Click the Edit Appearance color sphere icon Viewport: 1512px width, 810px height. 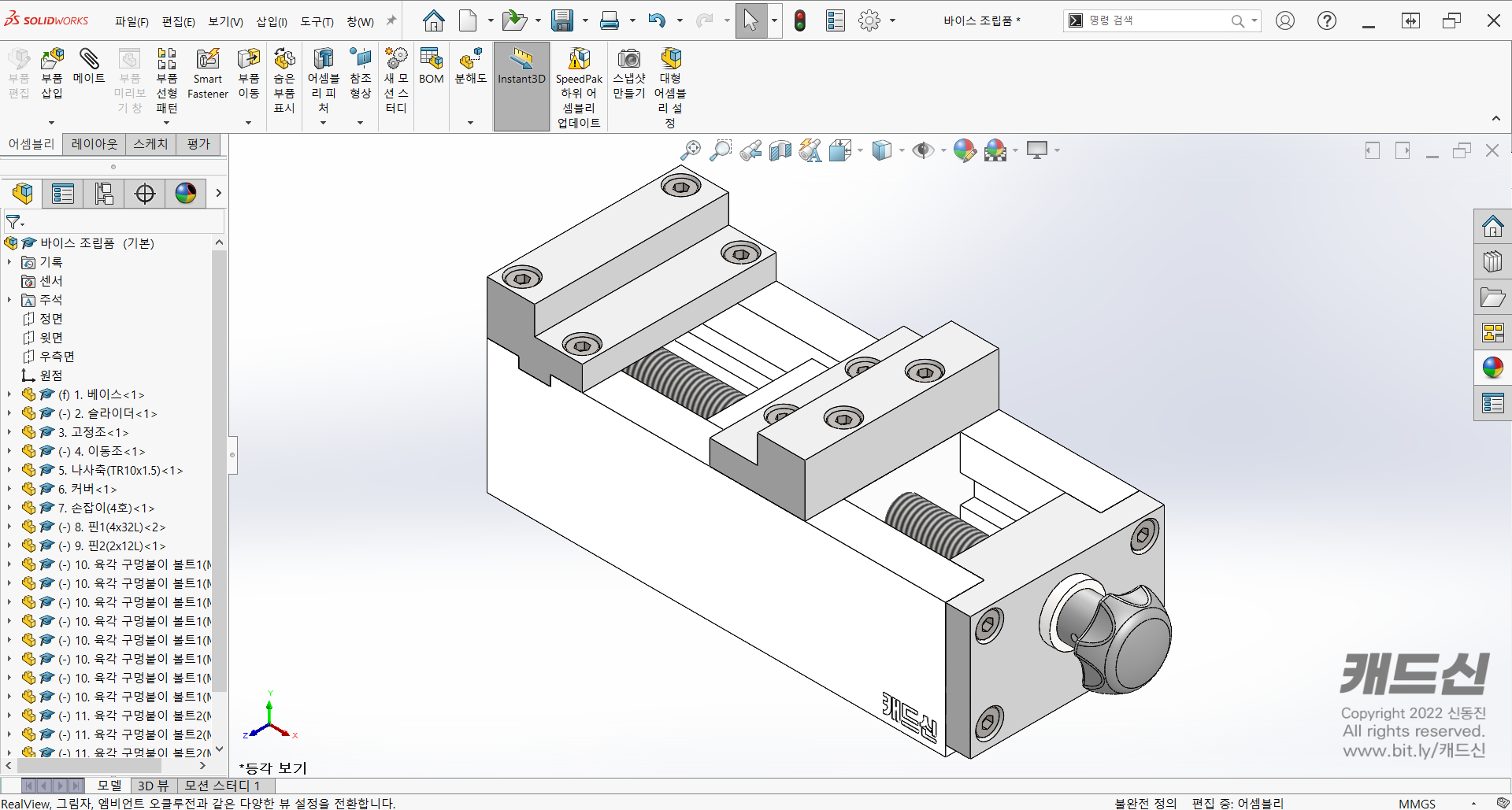coord(965,150)
